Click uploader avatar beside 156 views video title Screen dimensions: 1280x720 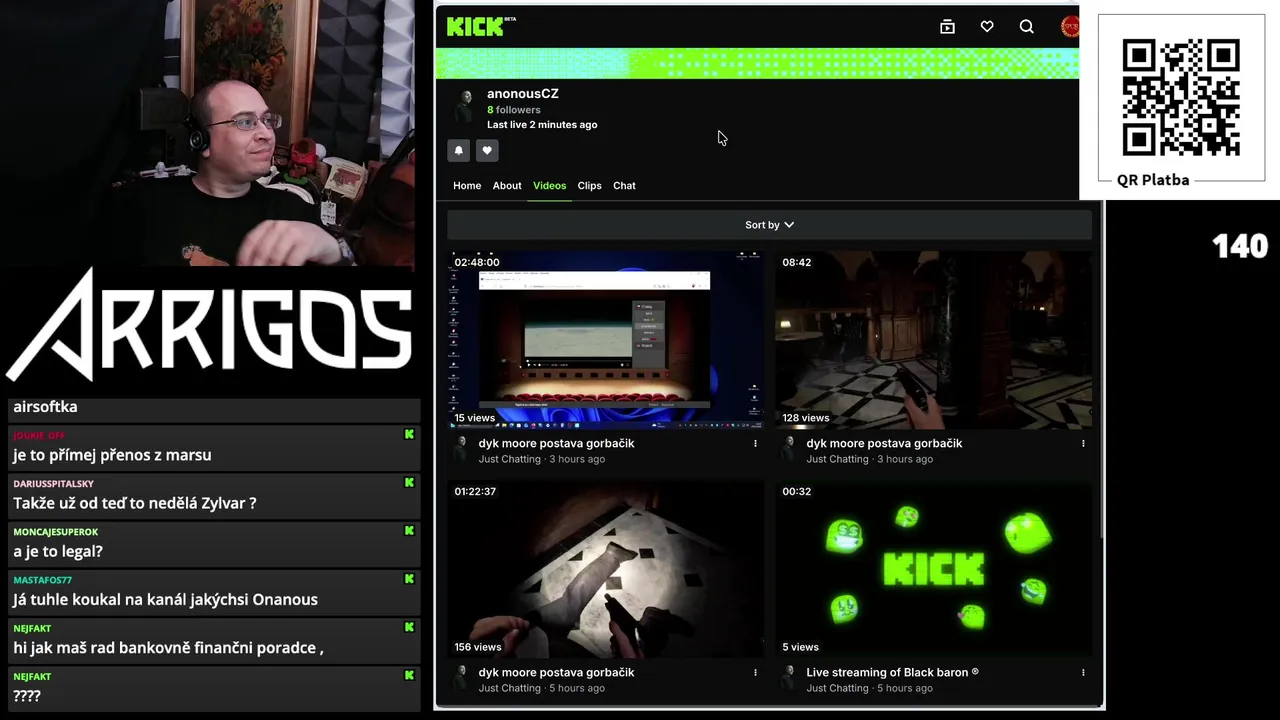(461, 678)
